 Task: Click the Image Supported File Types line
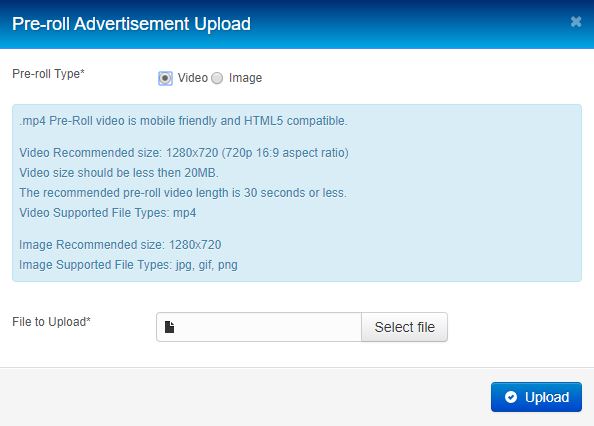pyautogui.click(x=128, y=265)
